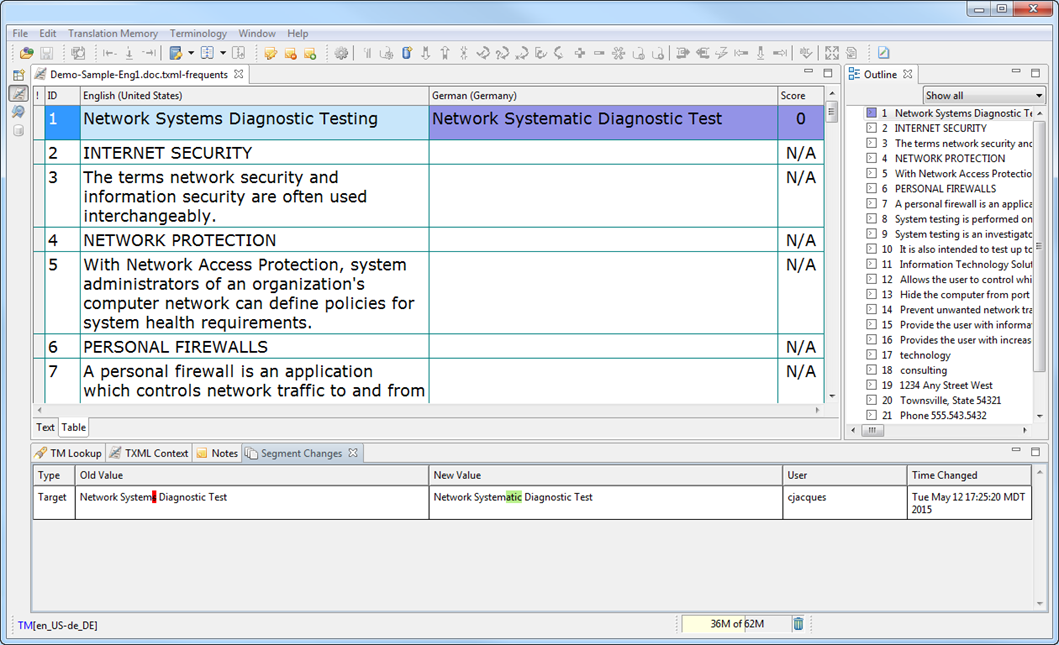The height and width of the screenshot is (645, 1059).
Task: Click the blue split-columns toolbar icon
Action: point(207,53)
